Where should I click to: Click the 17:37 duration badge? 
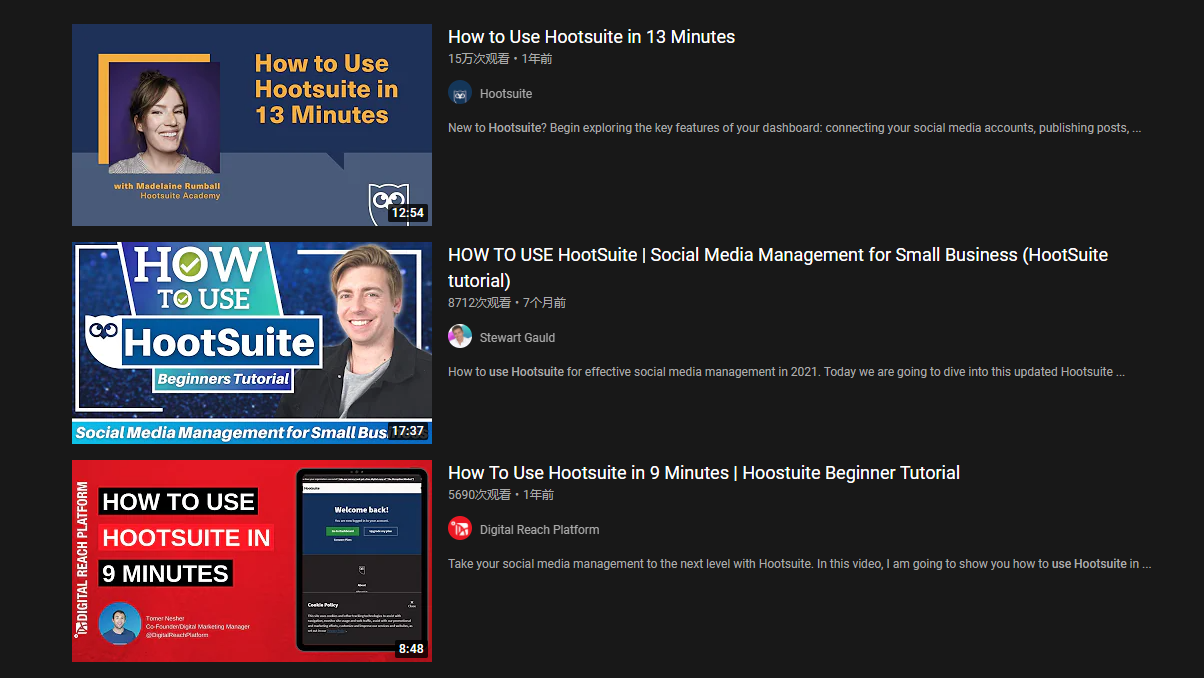tap(407, 431)
